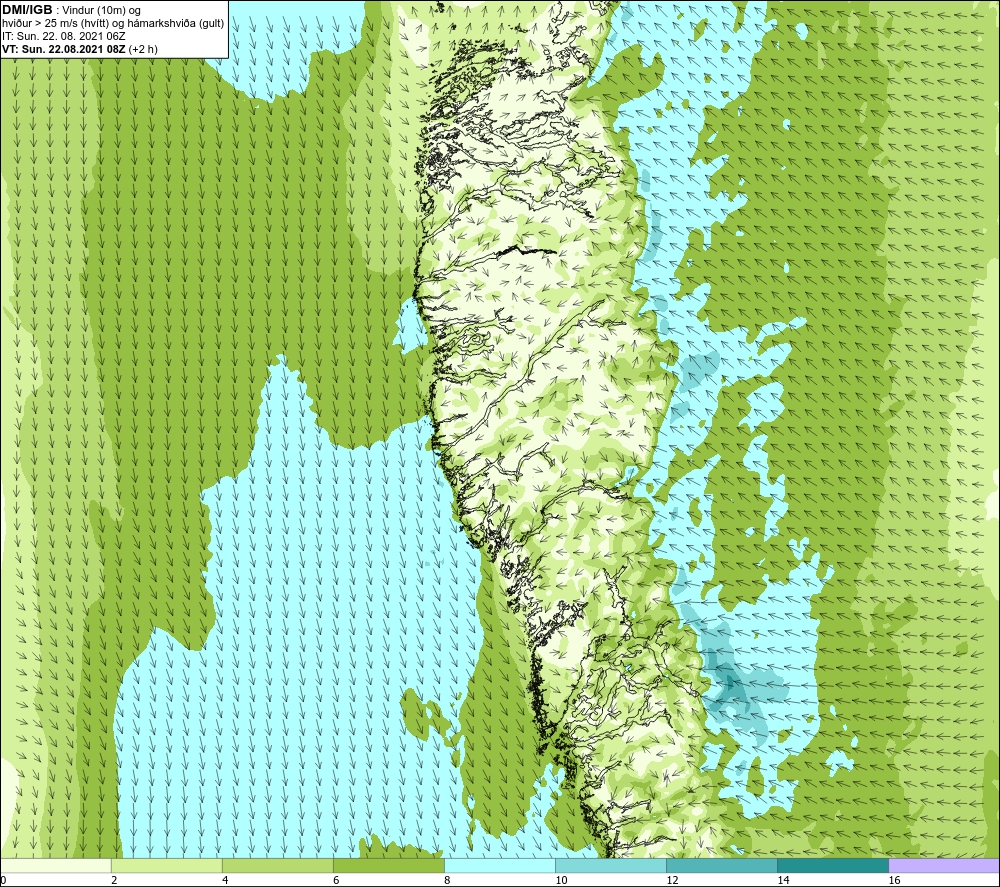
Task: Click the 2–4 m/s light green legend swatch
Action: (166, 865)
